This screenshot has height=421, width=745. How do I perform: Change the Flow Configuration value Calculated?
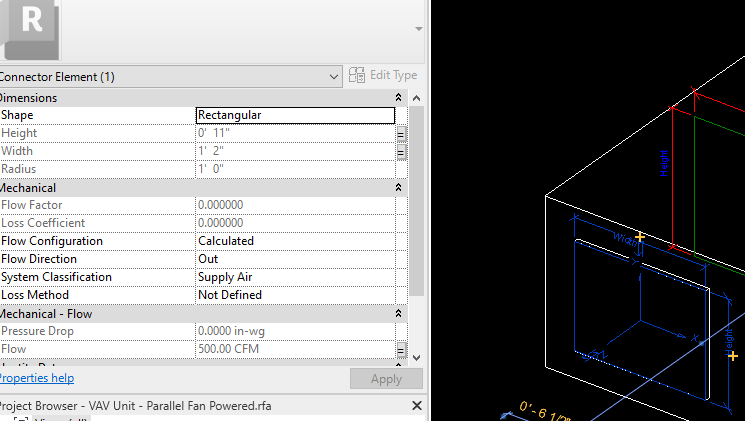click(x=295, y=241)
